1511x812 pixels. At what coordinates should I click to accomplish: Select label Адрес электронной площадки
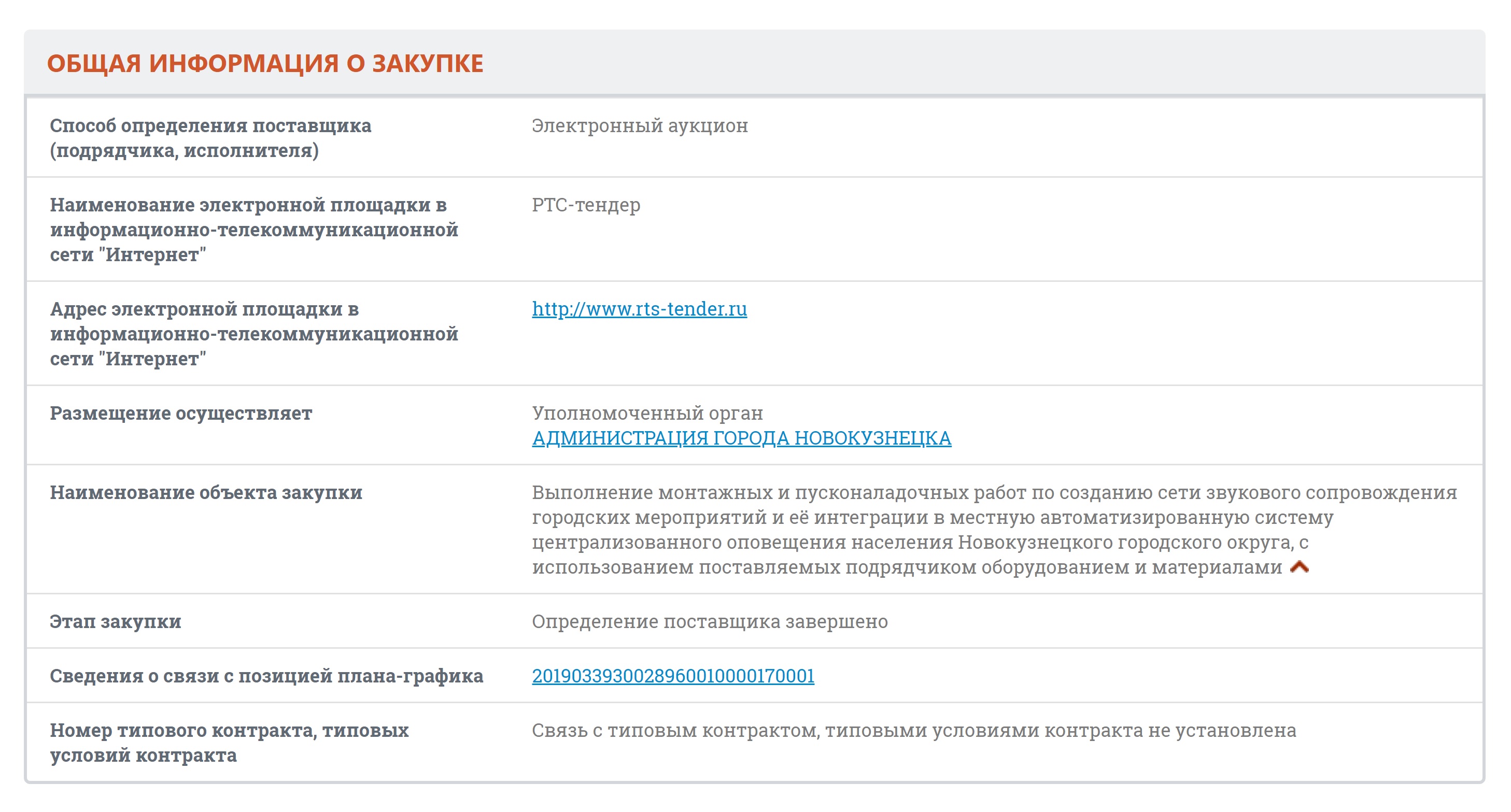pos(254,334)
